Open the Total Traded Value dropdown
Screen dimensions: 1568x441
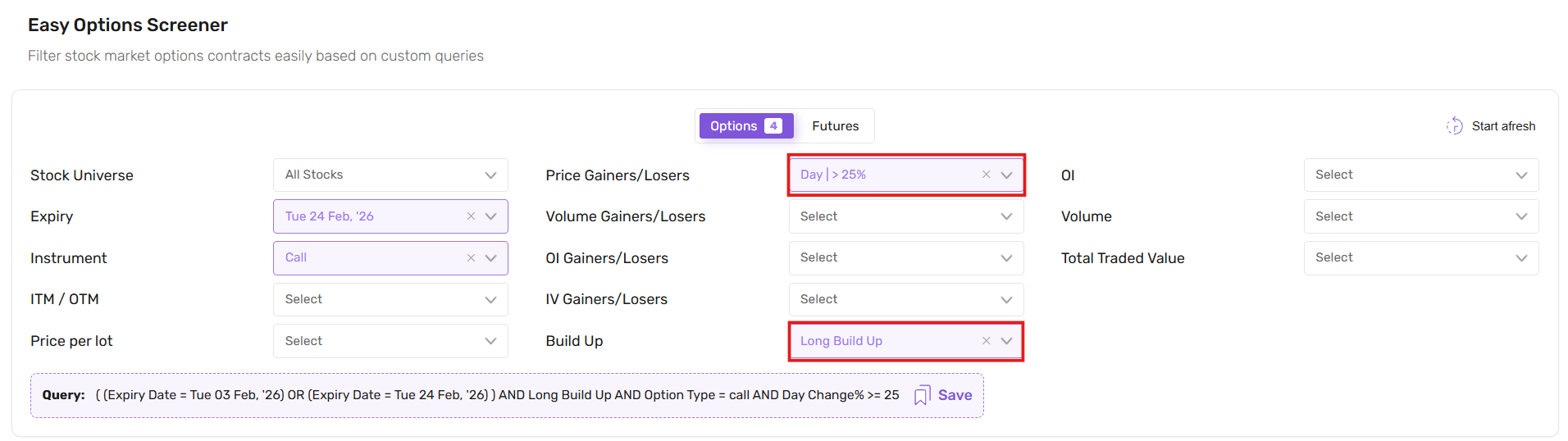(1420, 257)
